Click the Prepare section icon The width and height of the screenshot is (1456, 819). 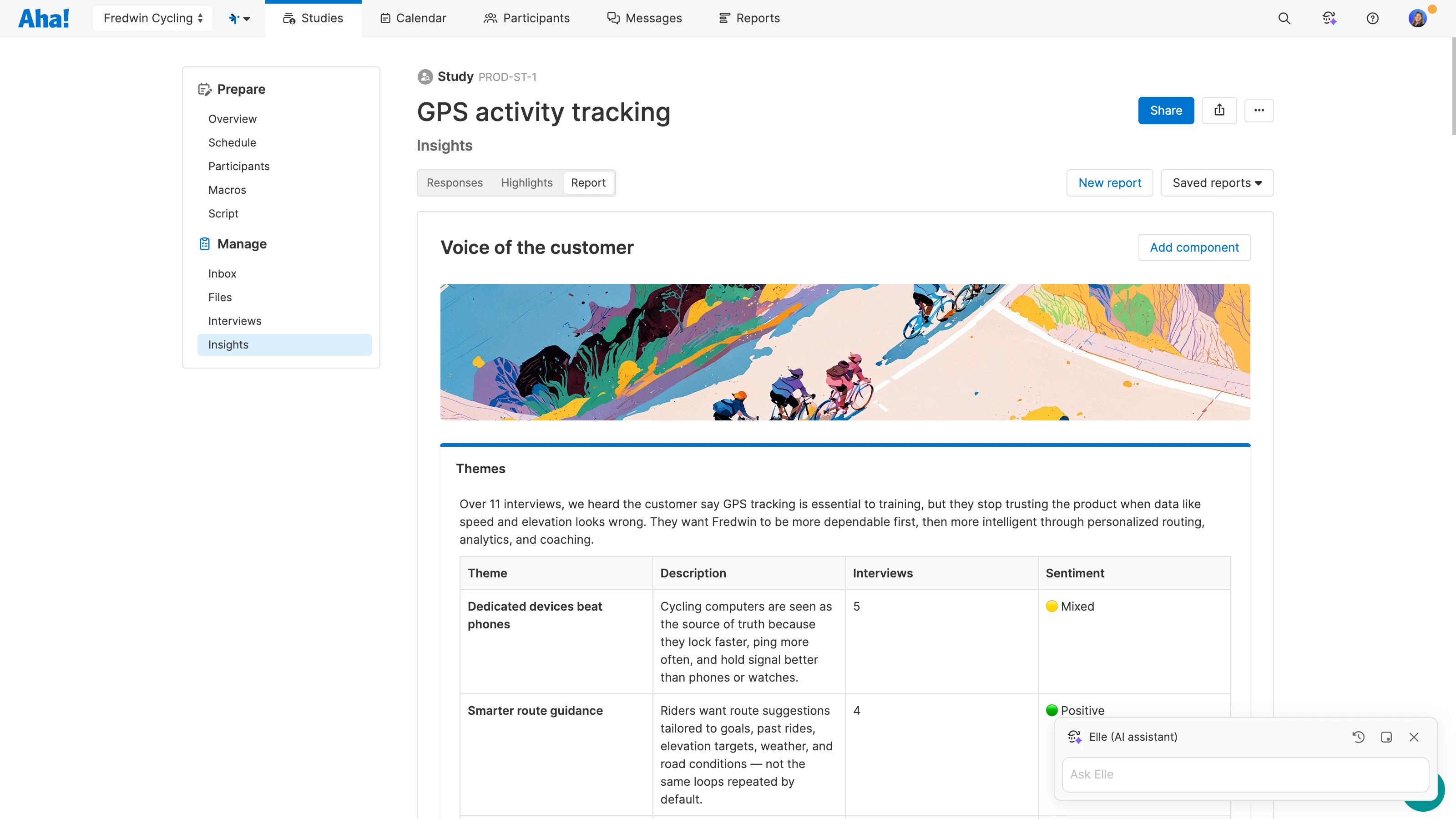[x=204, y=89]
